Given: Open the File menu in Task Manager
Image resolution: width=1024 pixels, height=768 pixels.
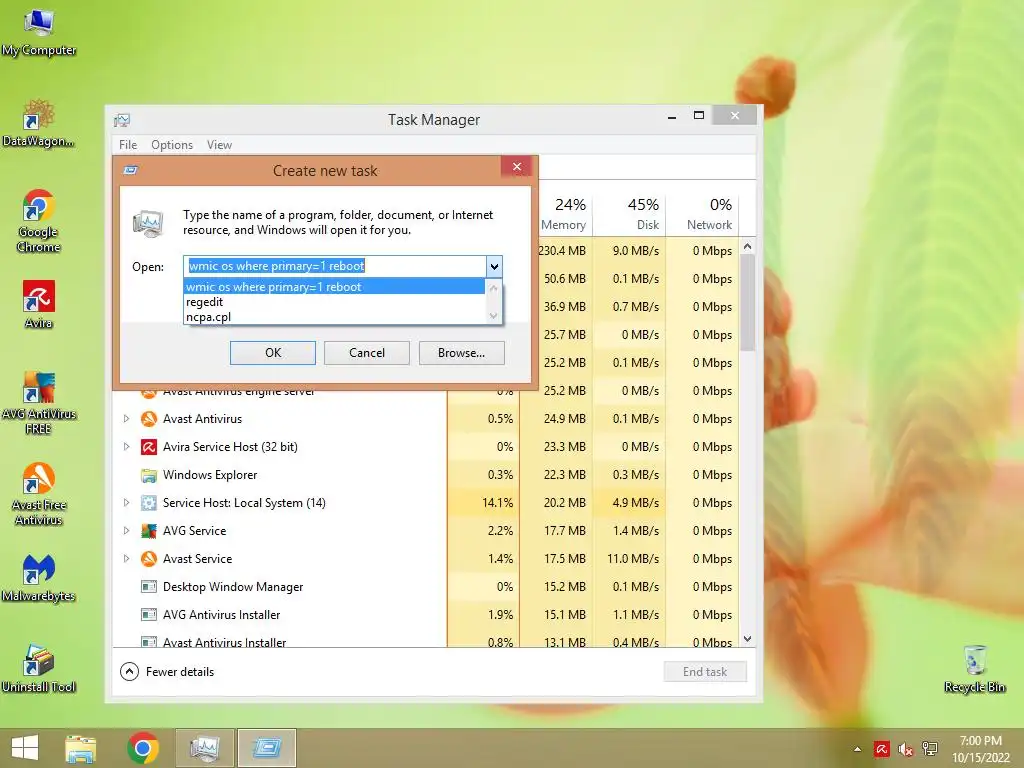Looking at the screenshot, I should pos(128,145).
